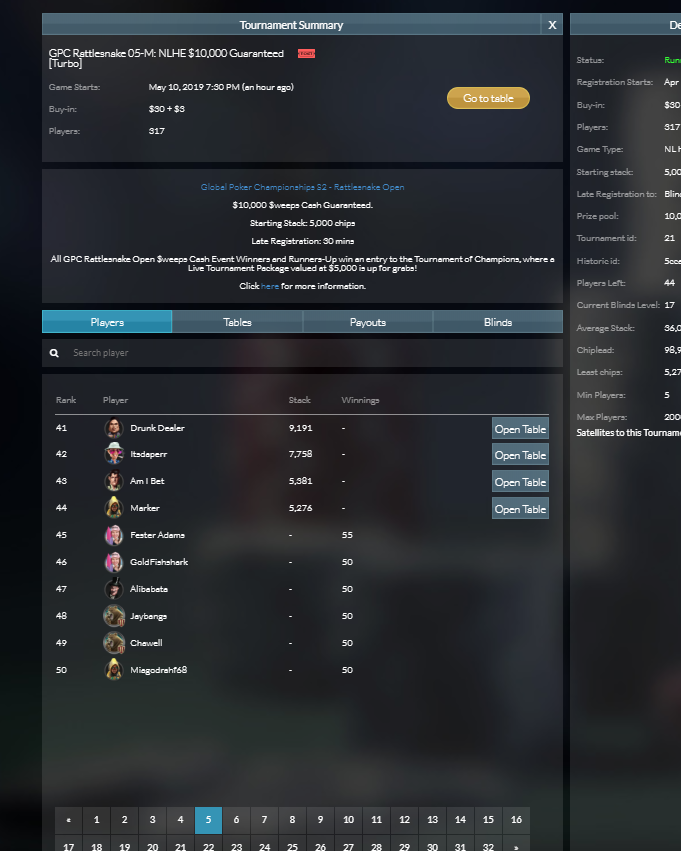This screenshot has height=851, width=681.
Task: Close the Tournament Summary panel
Action: 552,25
